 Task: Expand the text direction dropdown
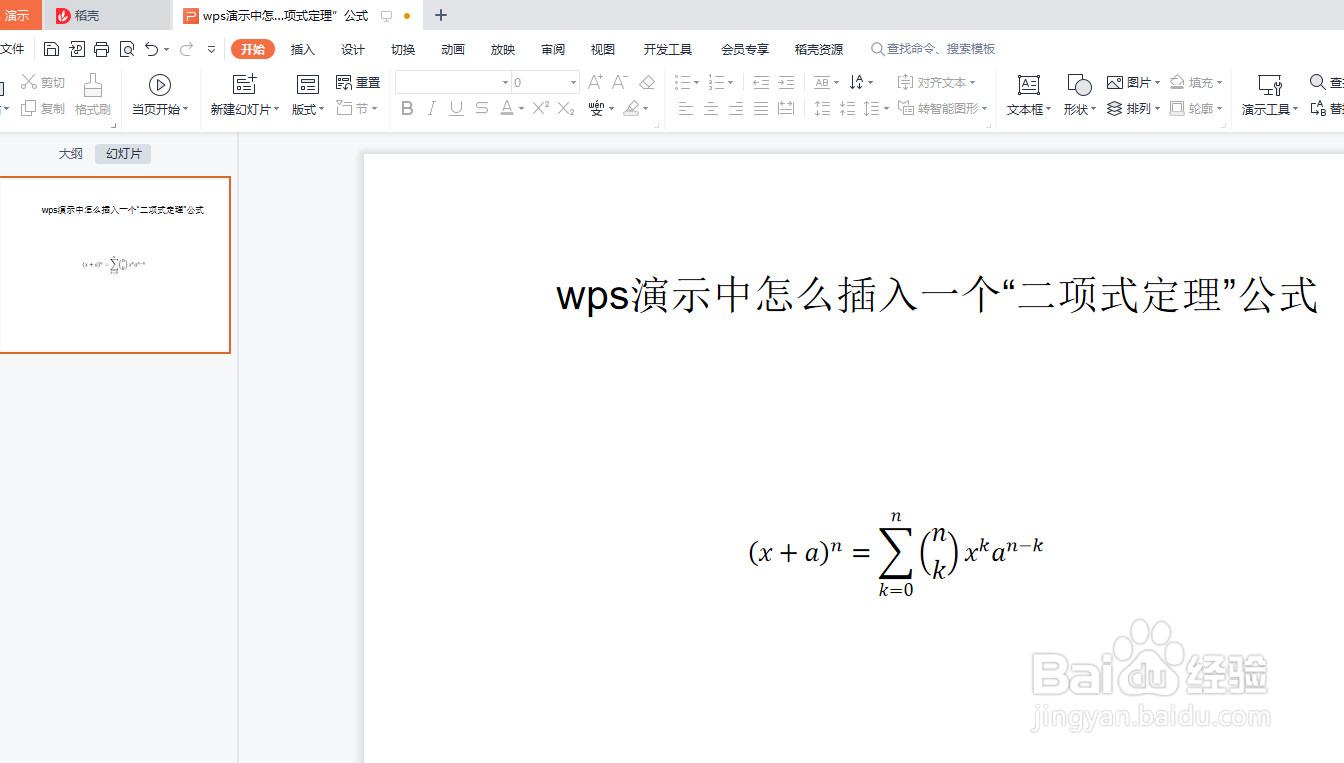[x=870, y=82]
